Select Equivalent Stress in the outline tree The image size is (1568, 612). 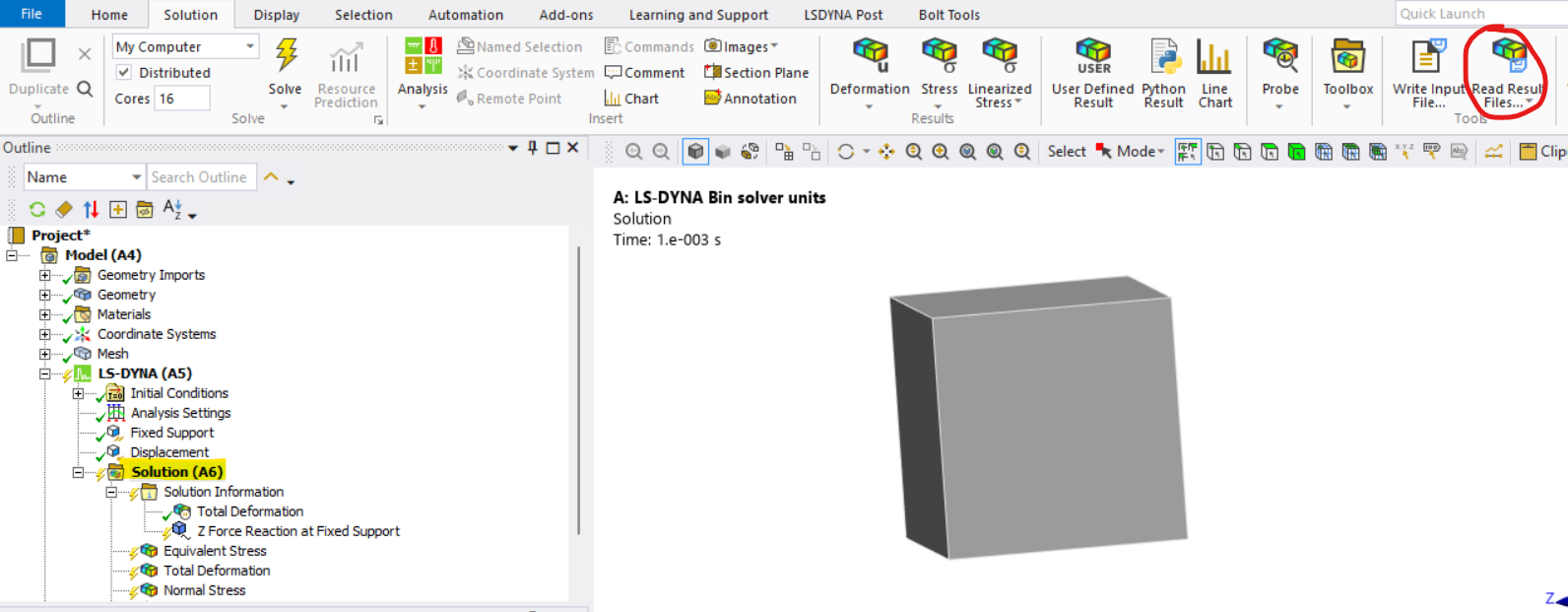tap(215, 551)
